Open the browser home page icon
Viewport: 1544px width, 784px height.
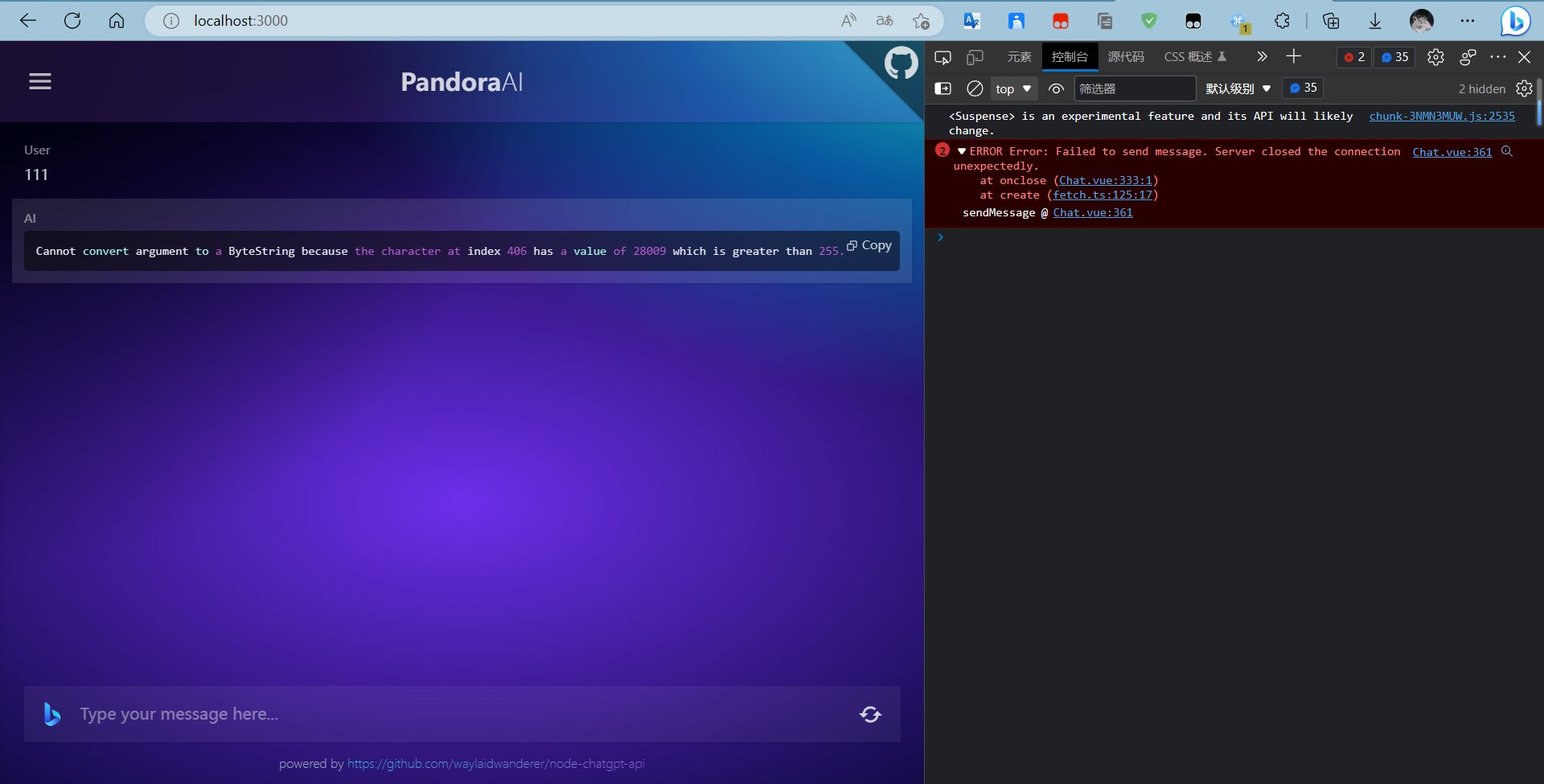click(117, 21)
